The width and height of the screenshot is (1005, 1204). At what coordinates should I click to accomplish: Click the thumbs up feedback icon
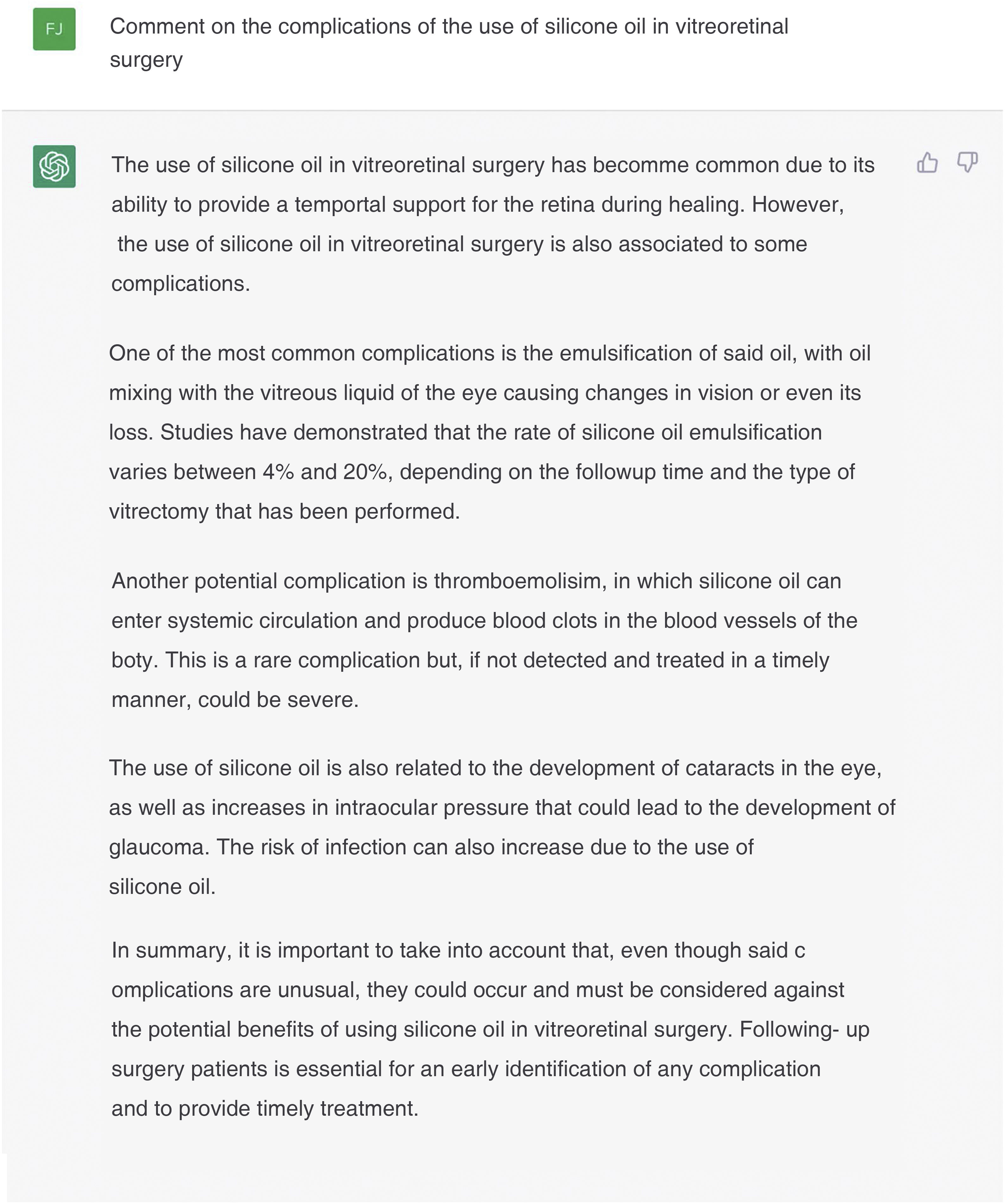click(x=927, y=163)
